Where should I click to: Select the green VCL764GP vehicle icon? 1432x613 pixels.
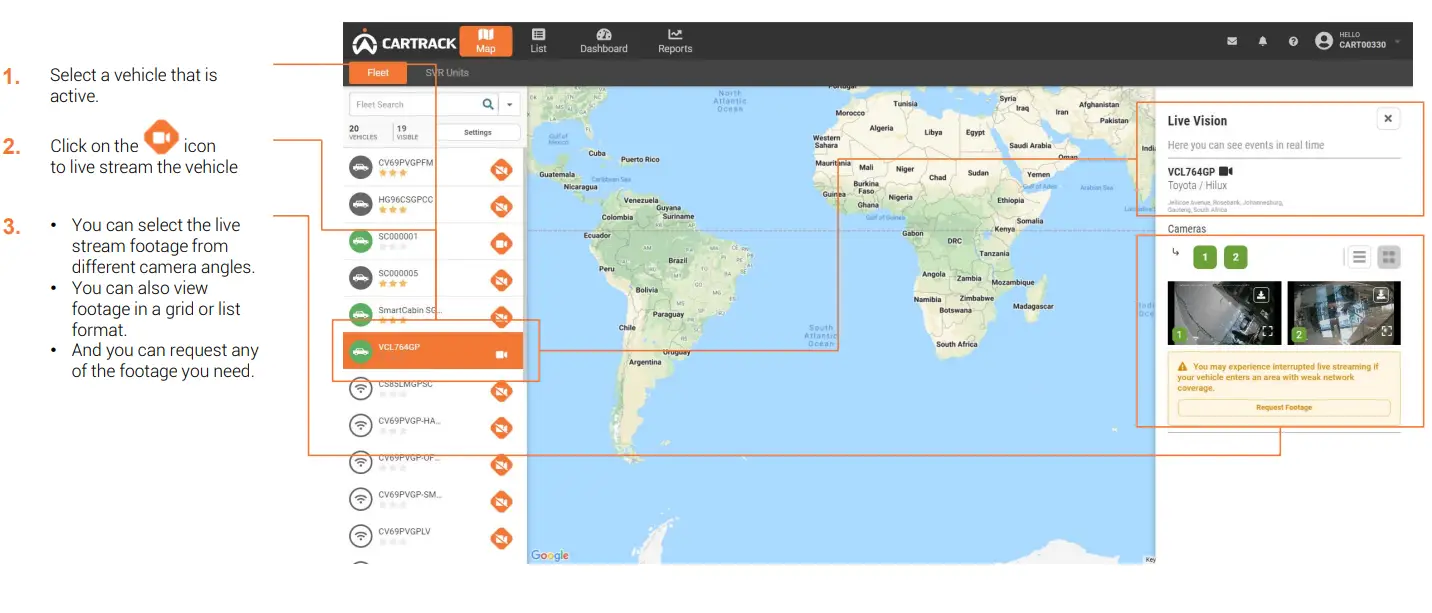360,352
